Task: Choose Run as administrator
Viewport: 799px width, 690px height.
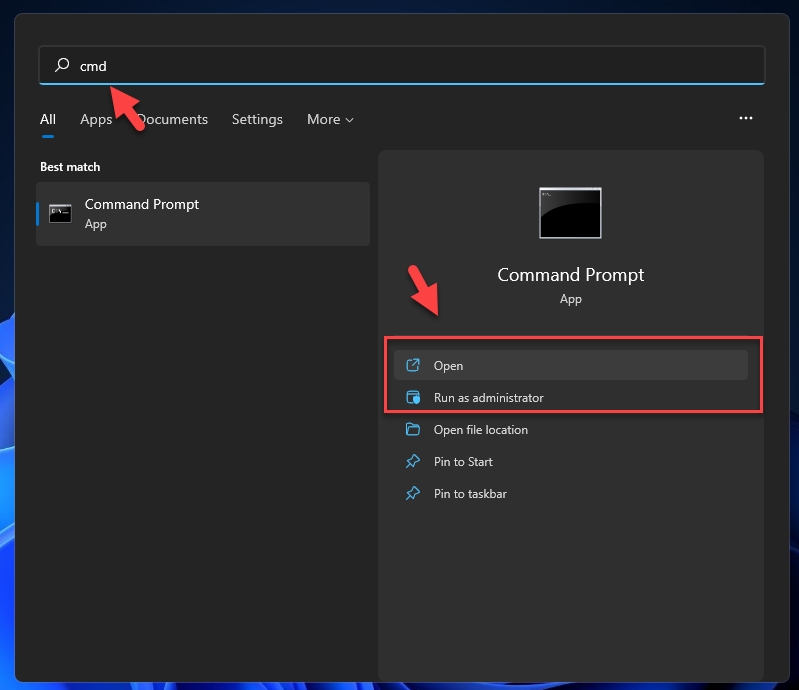Action: (571, 397)
